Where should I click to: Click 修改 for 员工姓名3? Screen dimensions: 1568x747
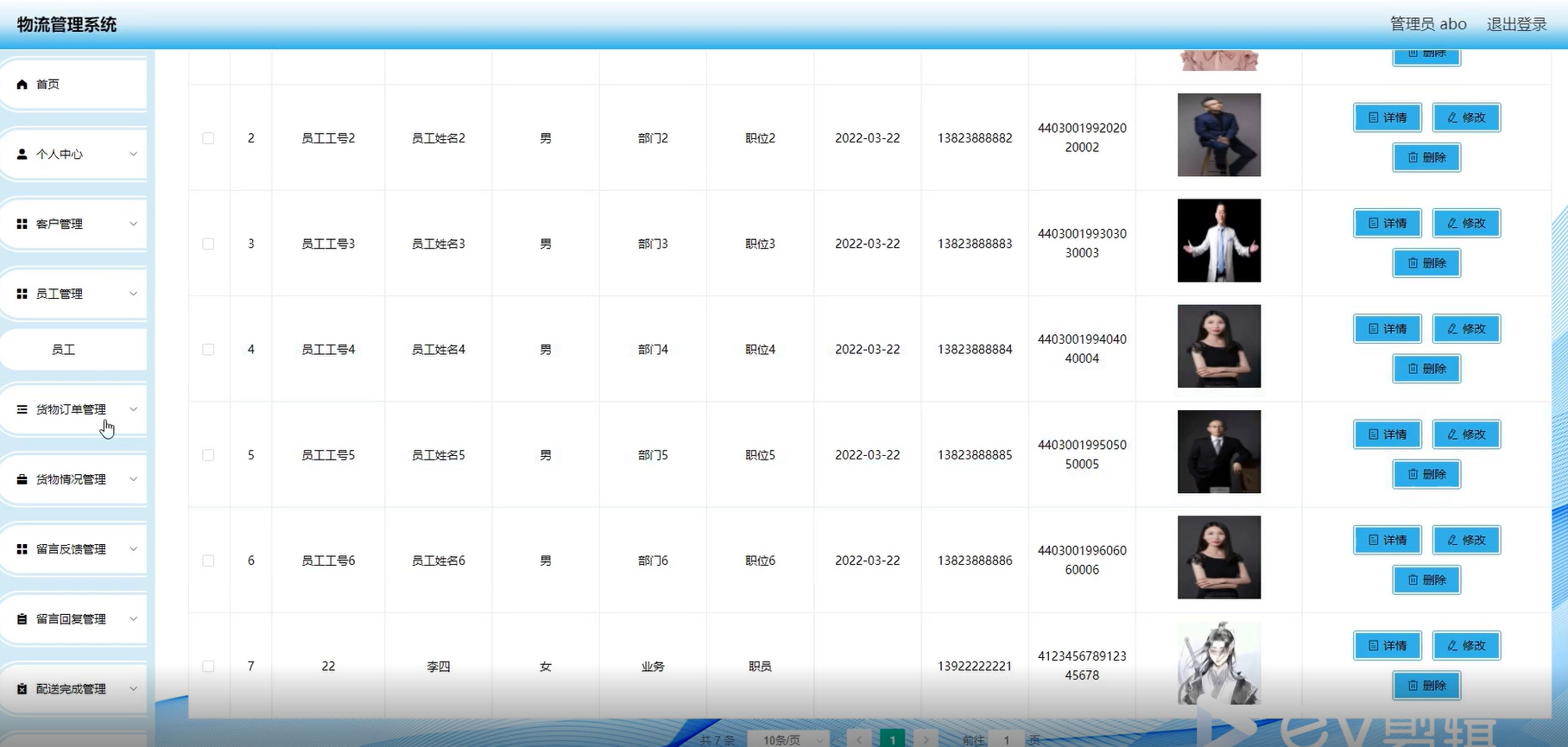click(1467, 223)
